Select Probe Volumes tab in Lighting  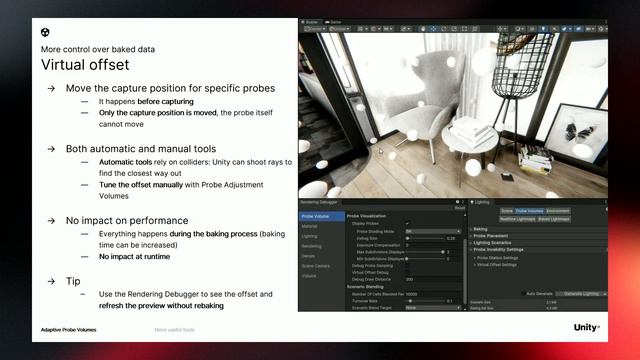click(x=529, y=211)
